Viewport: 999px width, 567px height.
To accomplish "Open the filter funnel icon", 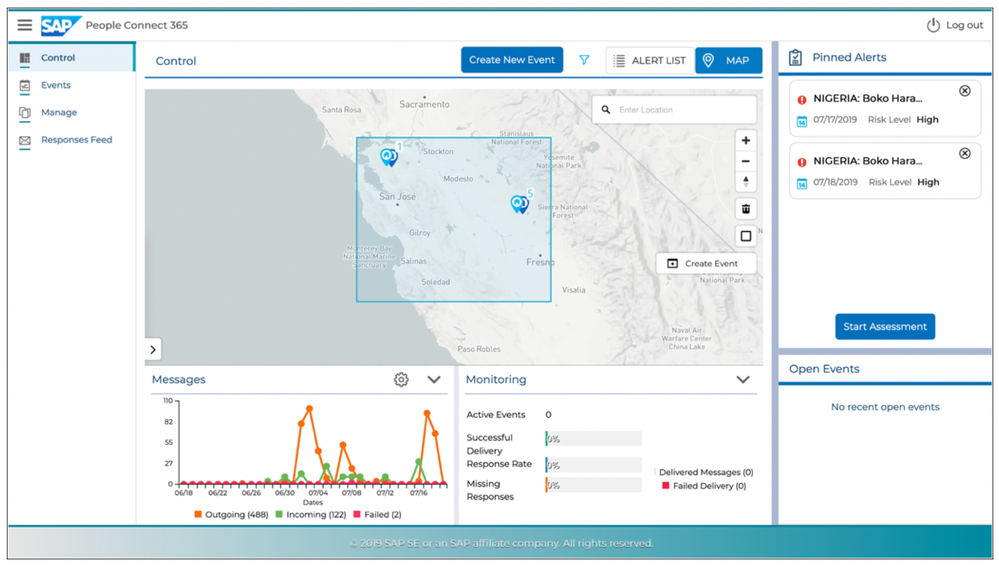I will (584, 60).
